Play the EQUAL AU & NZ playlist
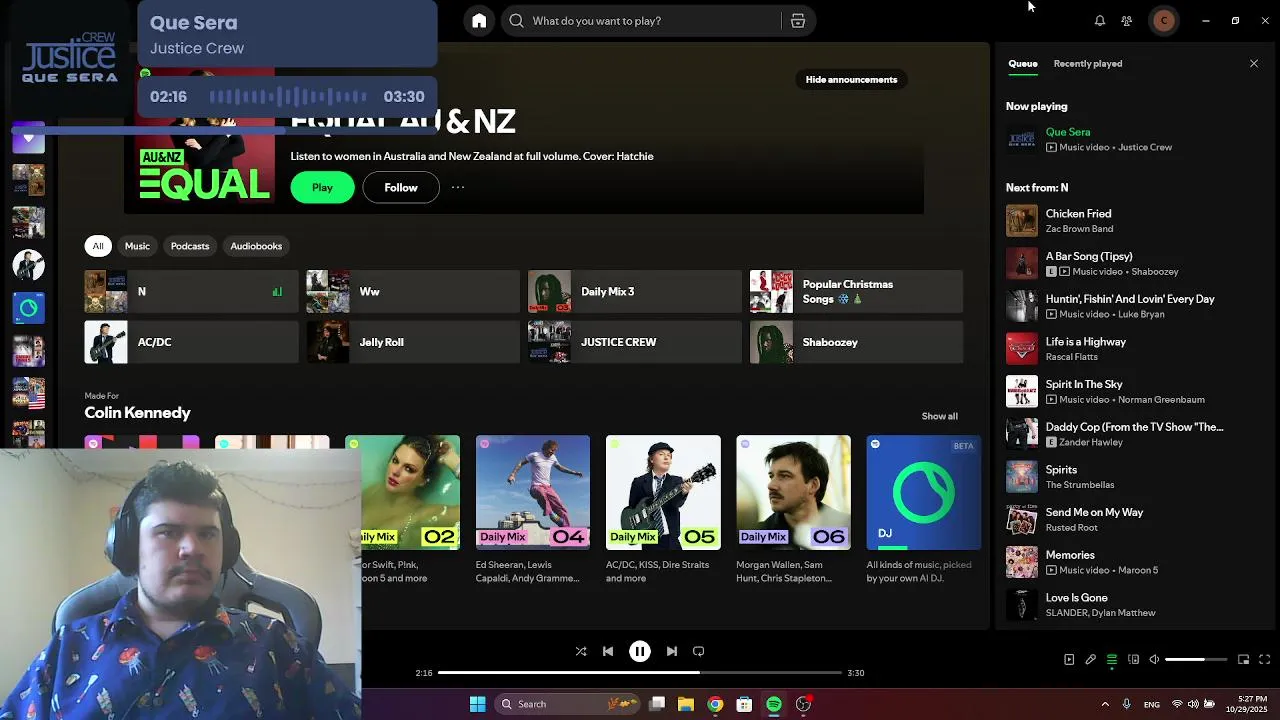Image resolution: width=1280 pixels, height=720 pixels. (322, 188)
